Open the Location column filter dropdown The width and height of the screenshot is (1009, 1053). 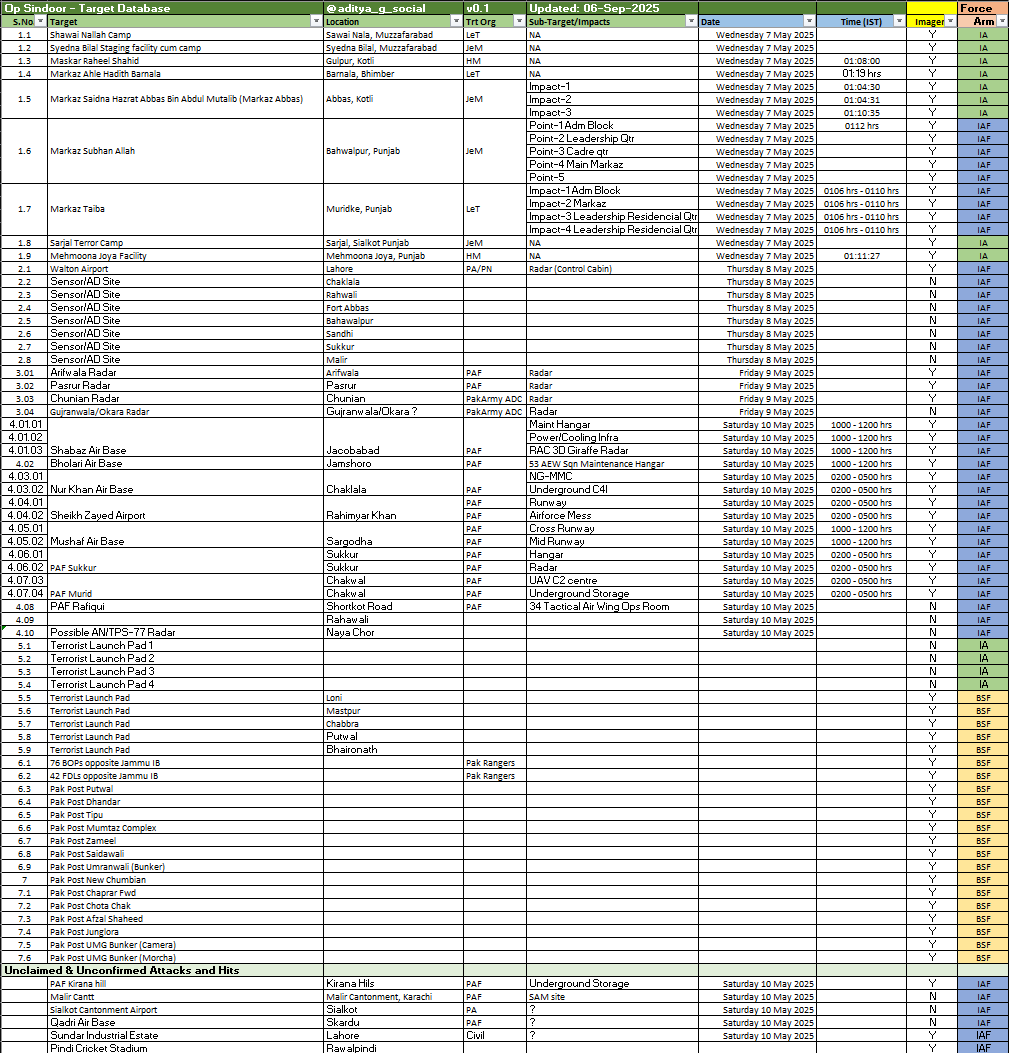click(456, 21)
